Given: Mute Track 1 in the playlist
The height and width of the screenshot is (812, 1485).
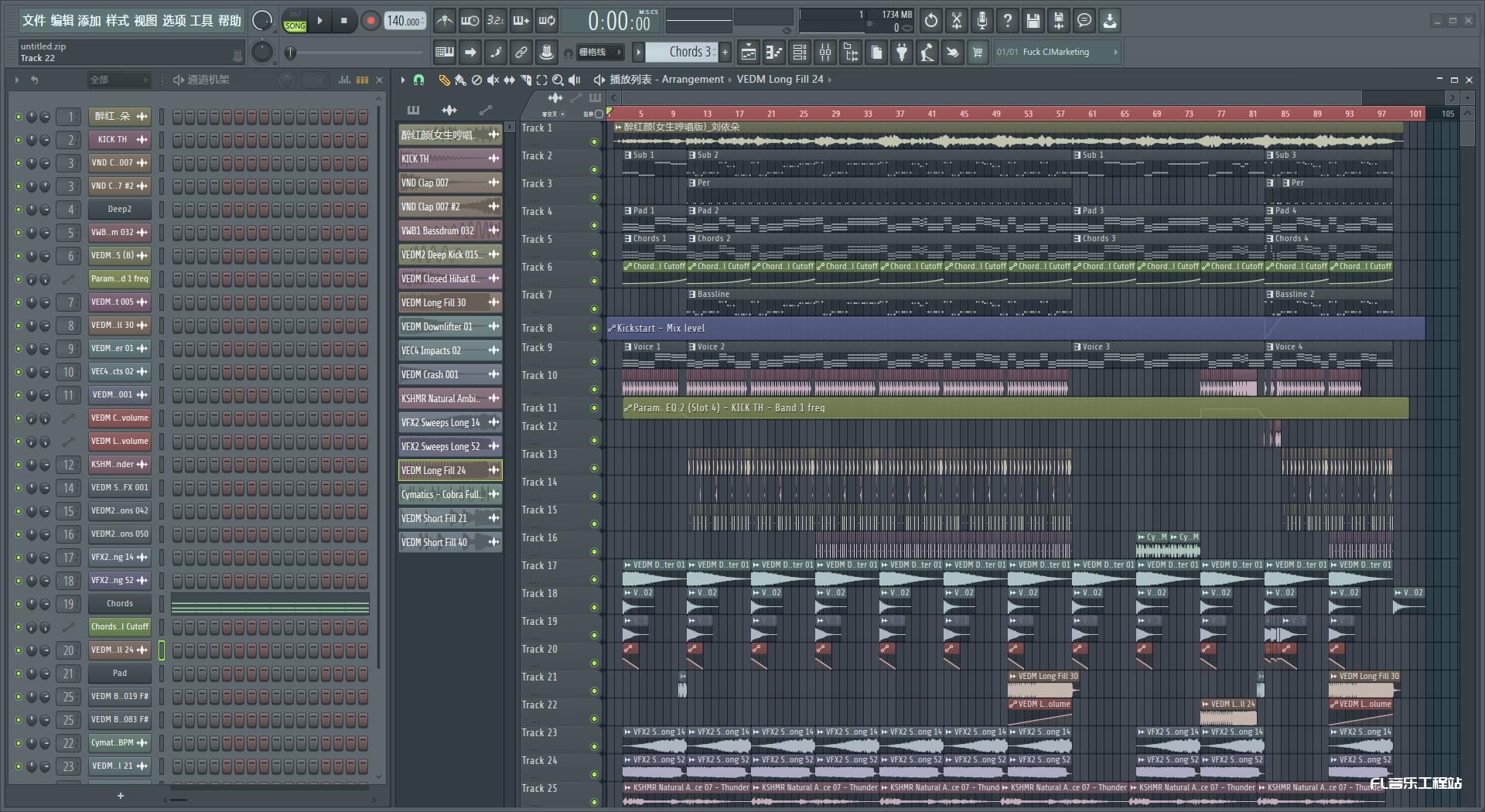Looking at the screenshot, I should click(x=594, y=142).
